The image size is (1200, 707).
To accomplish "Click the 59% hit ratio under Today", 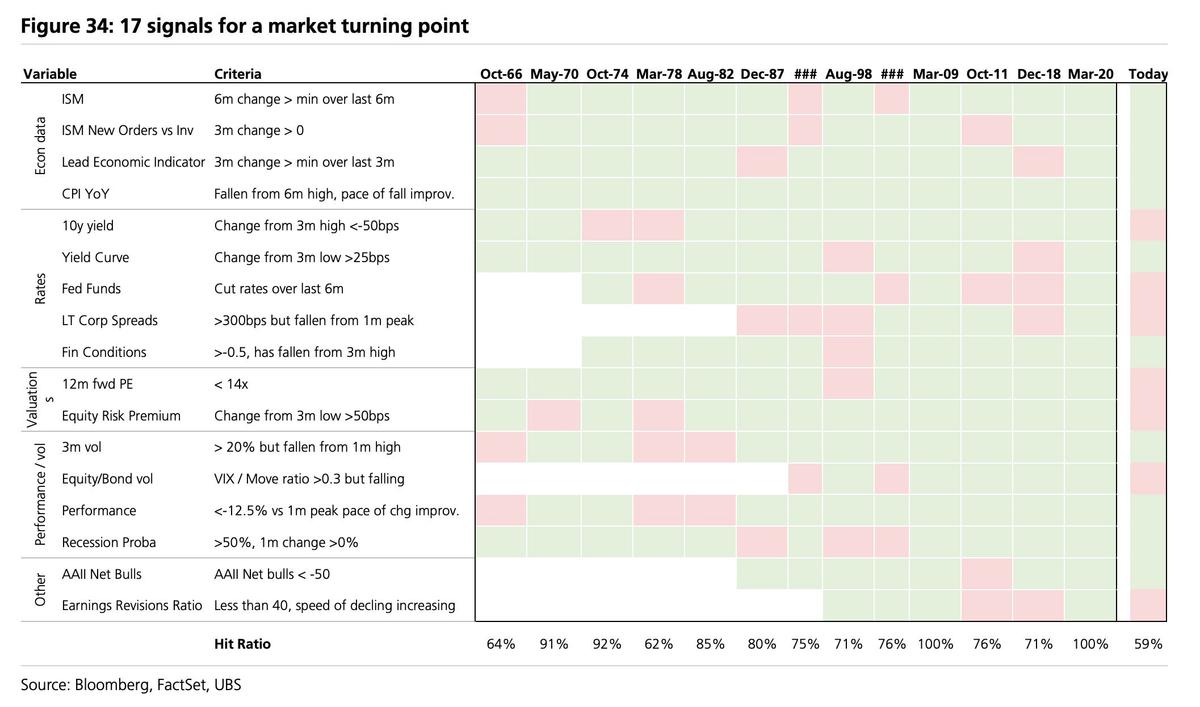I will coord(1148,644).
